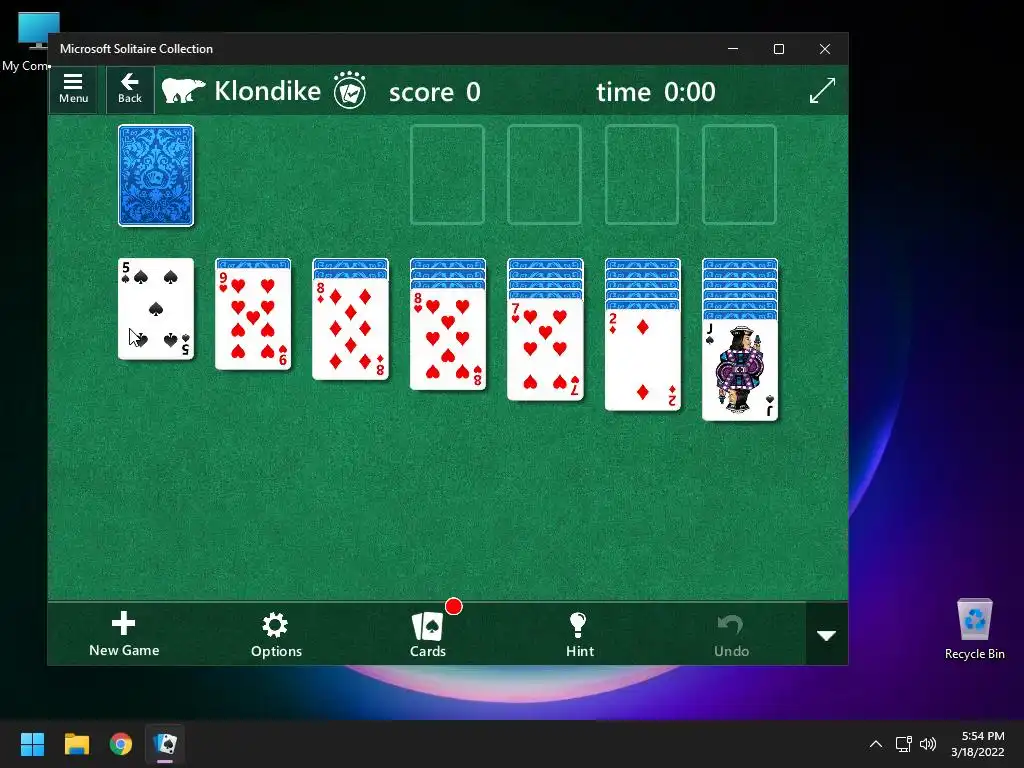The height and width of the screenshot is (768, 1024).
Task: Click the first empty foundation slot
Action: (447, 174)
